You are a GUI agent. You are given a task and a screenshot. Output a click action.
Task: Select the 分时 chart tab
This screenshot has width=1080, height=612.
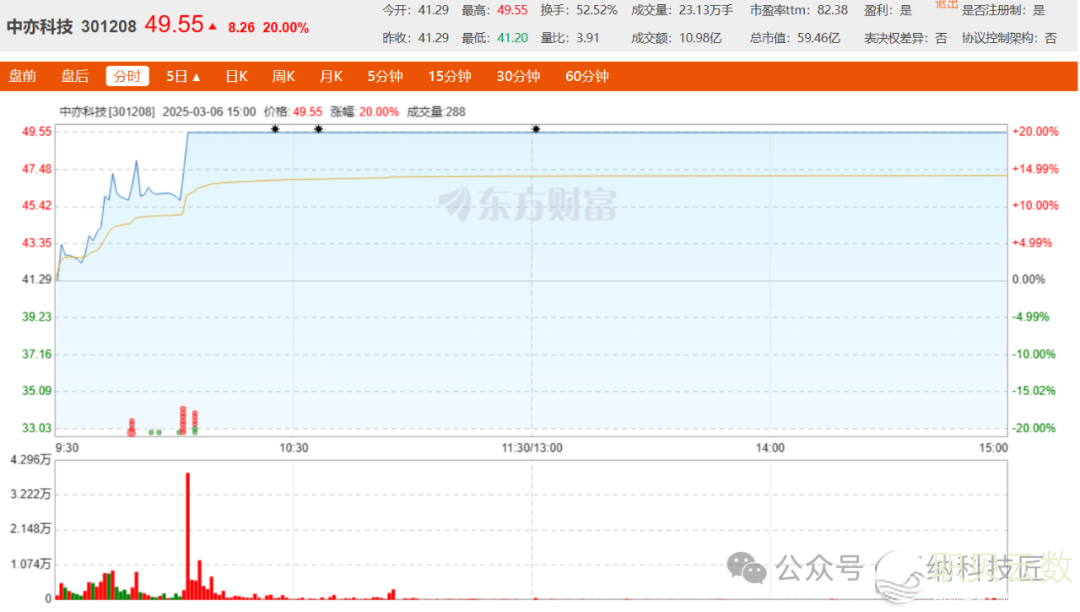point(127,76)
